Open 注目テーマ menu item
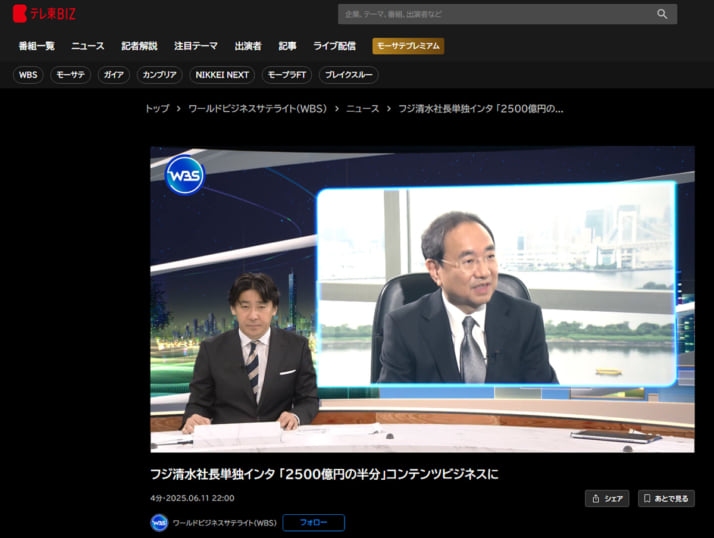This screenshot has width=714, height=538. coord(196,46)
